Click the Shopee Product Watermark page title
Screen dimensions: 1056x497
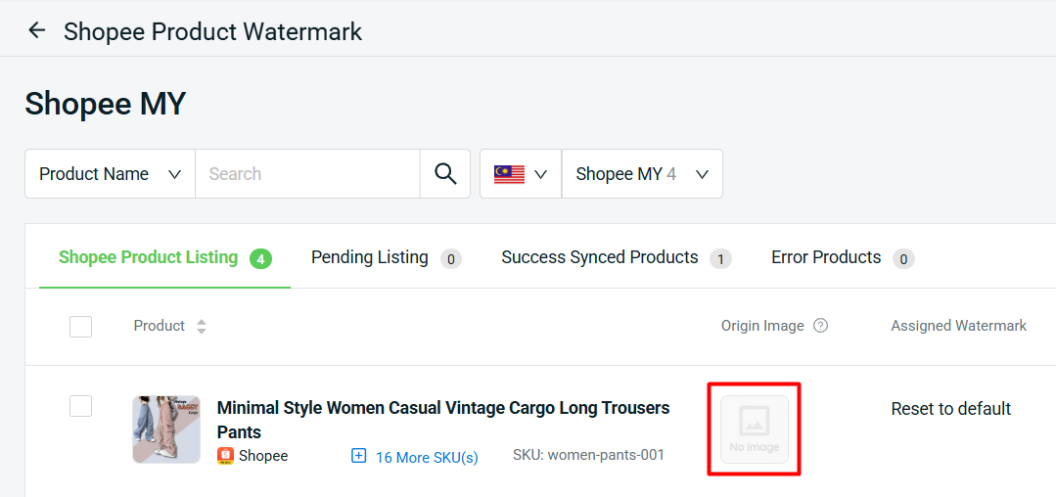(213, 32)
